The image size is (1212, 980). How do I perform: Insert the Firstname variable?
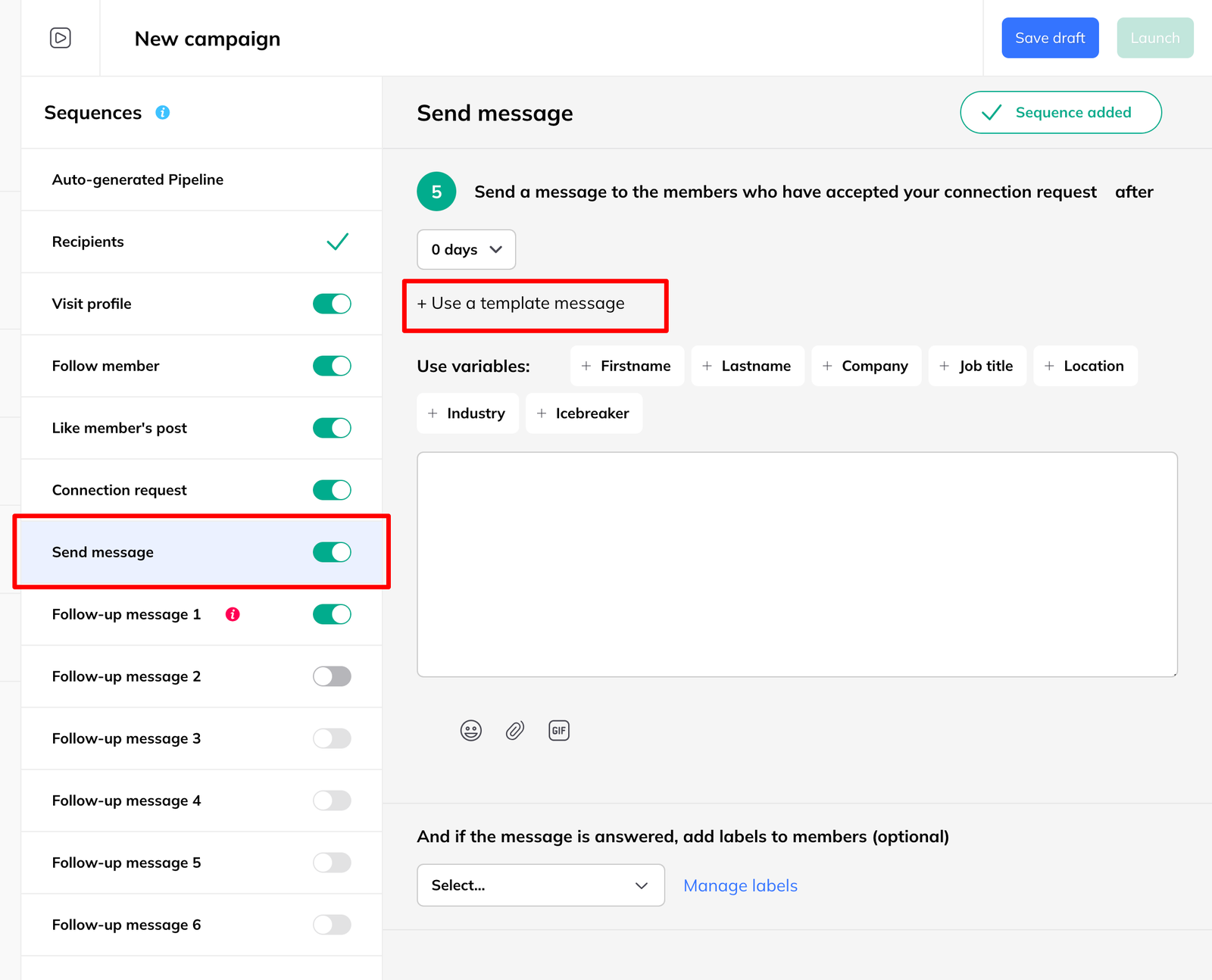point(627,366)
